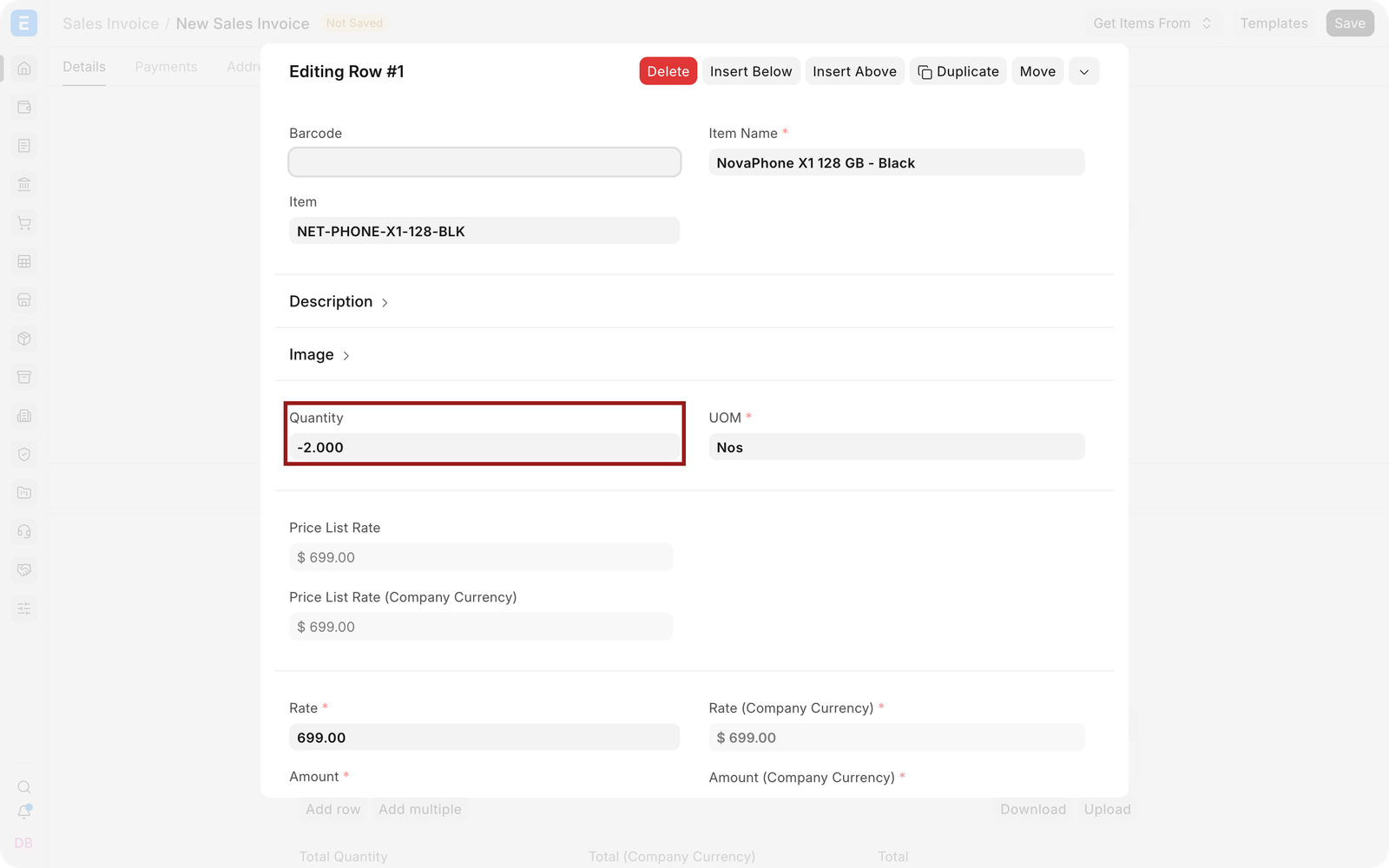The width and height of the screenshot is (1389, 868).
Task: Click the Price List Rate (Company Currency) value
Action: pyautogui.click(x=481, y=627)
